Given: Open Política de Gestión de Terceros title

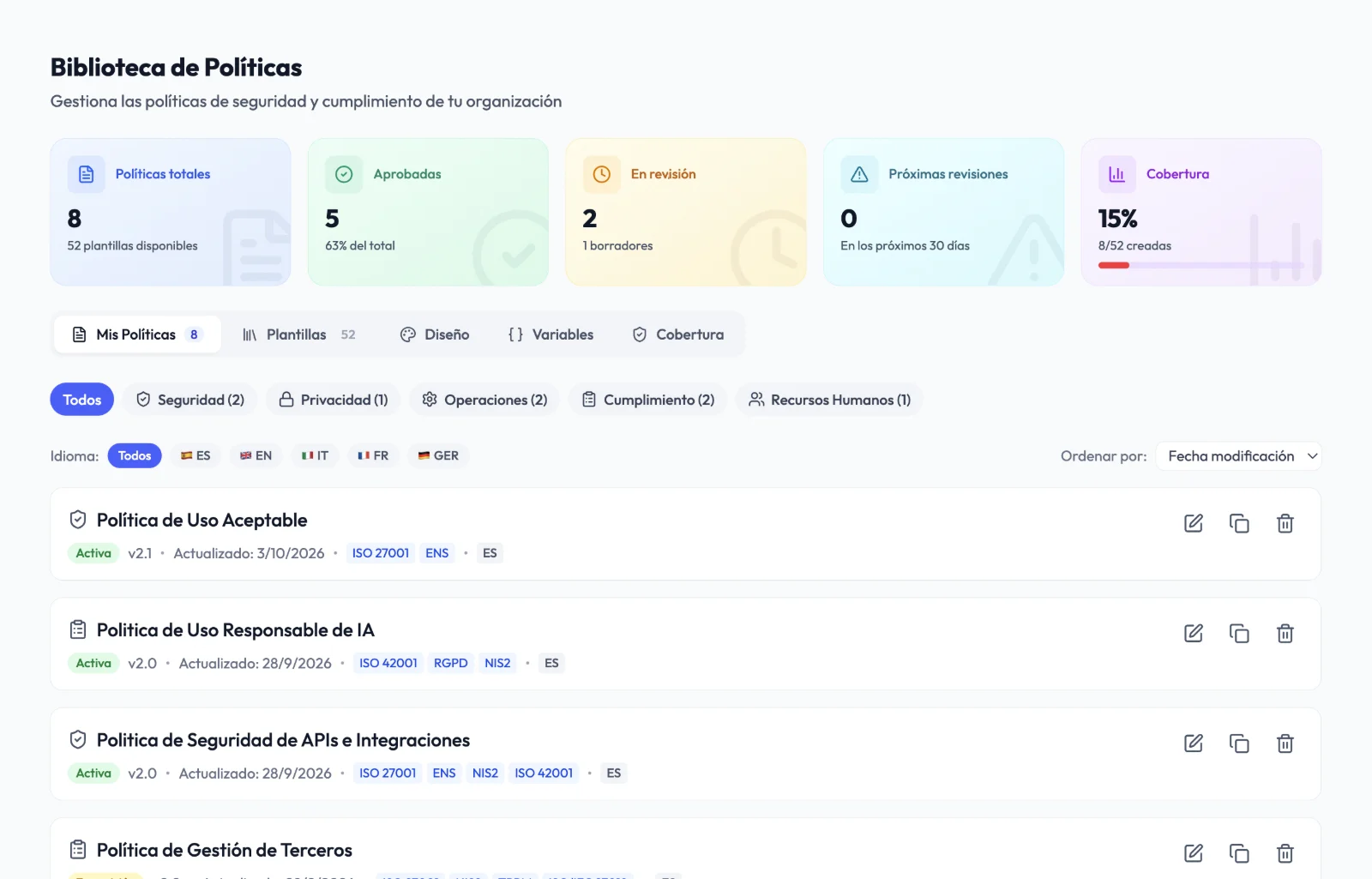Looking at the screenshot, I should point(225,850).
